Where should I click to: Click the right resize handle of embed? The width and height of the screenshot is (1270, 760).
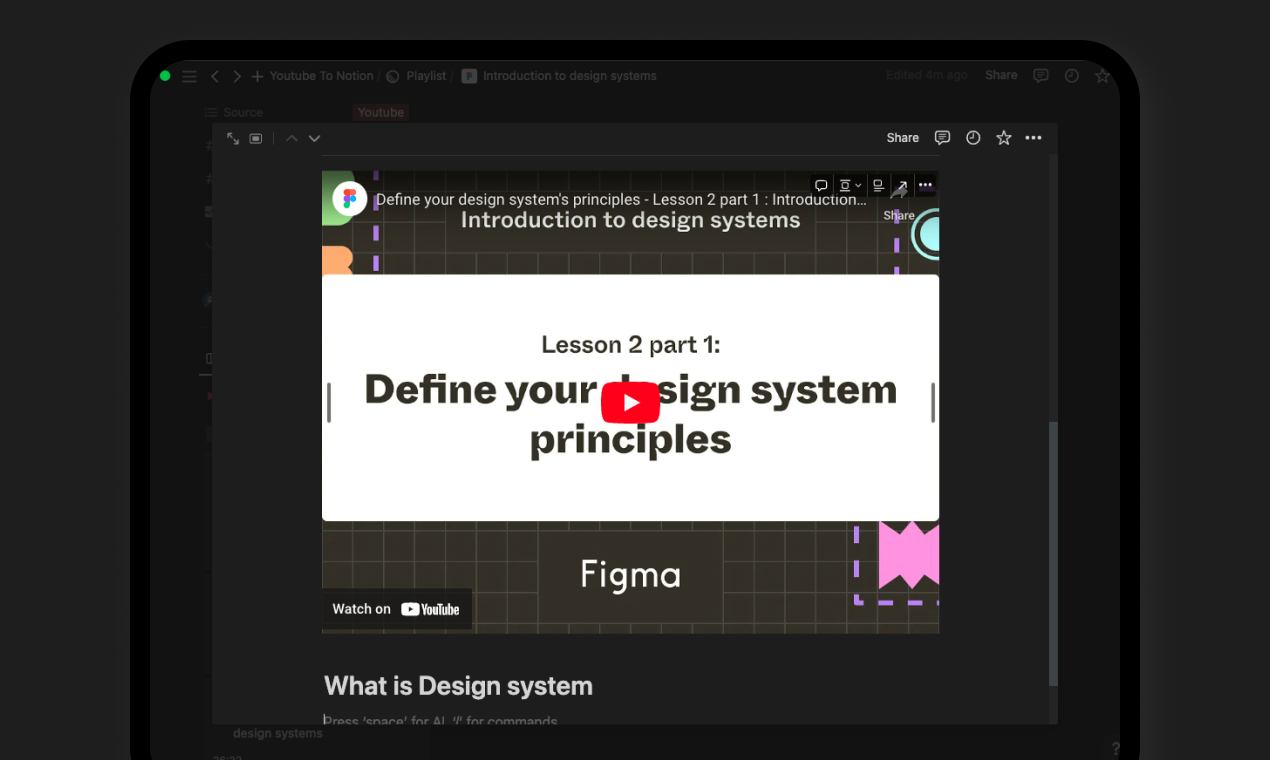(x=933, y=402)
